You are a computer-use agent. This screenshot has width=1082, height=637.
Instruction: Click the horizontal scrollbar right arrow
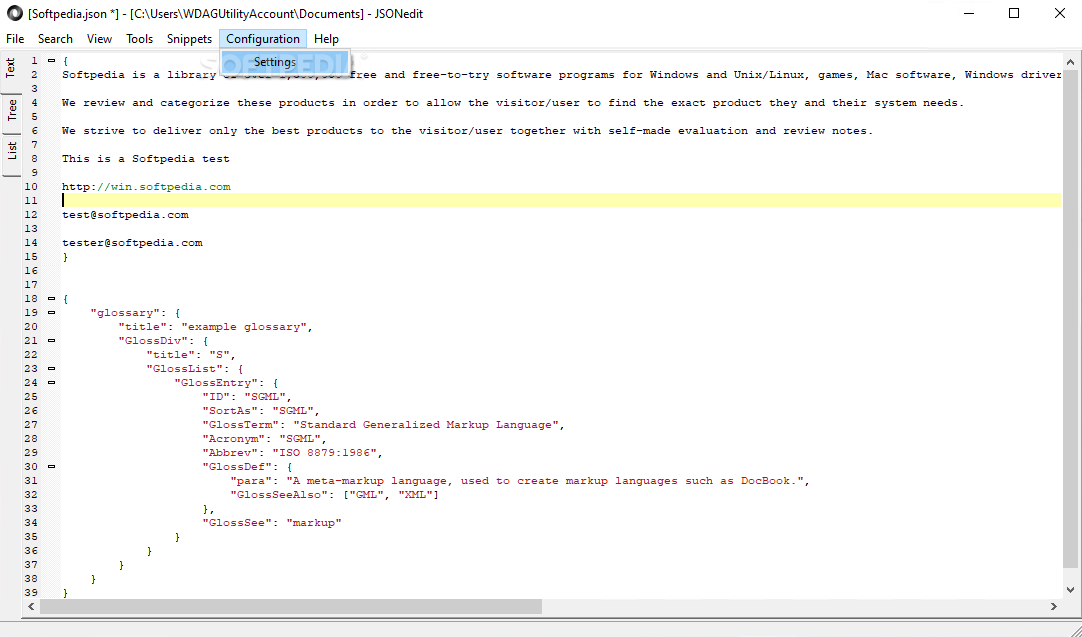[x=1054, y=607]
